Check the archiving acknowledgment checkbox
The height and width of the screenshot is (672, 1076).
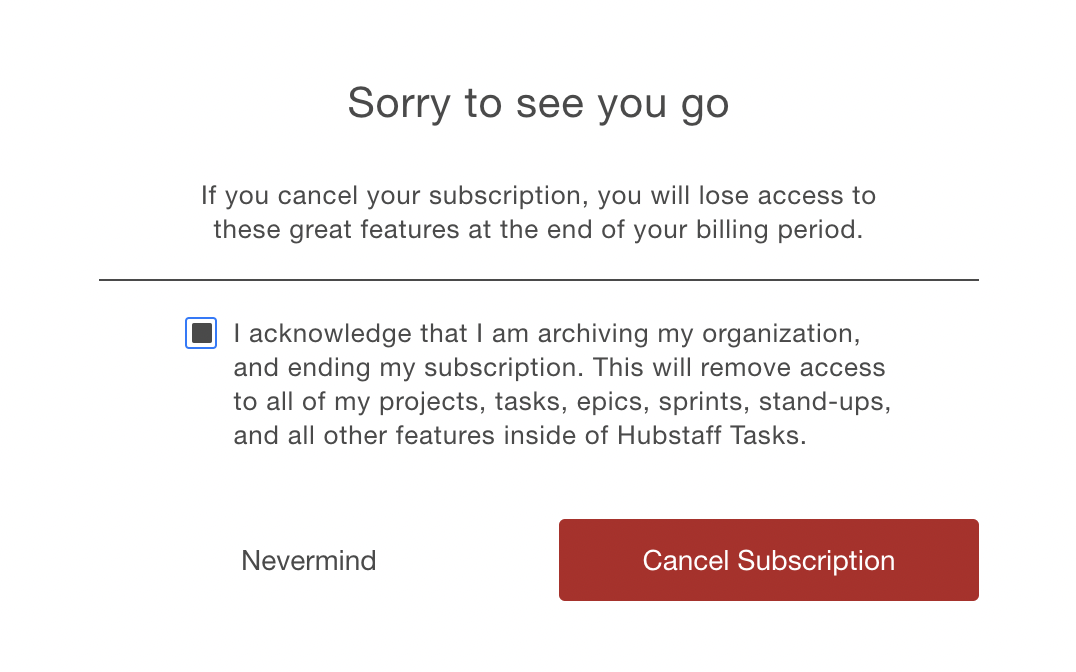[x=201, y=333]
